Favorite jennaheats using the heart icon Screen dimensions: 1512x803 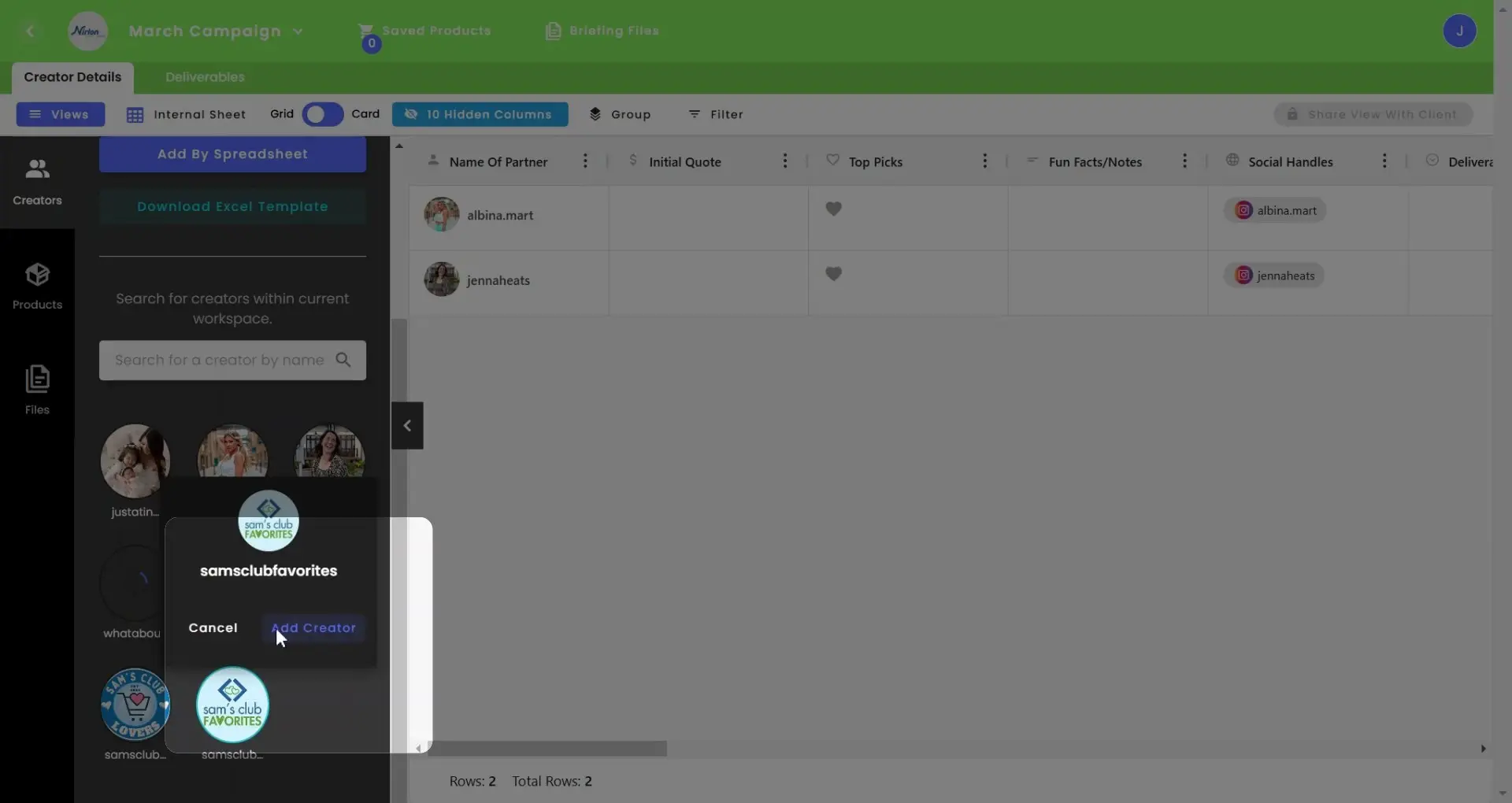tap(834, 274)
